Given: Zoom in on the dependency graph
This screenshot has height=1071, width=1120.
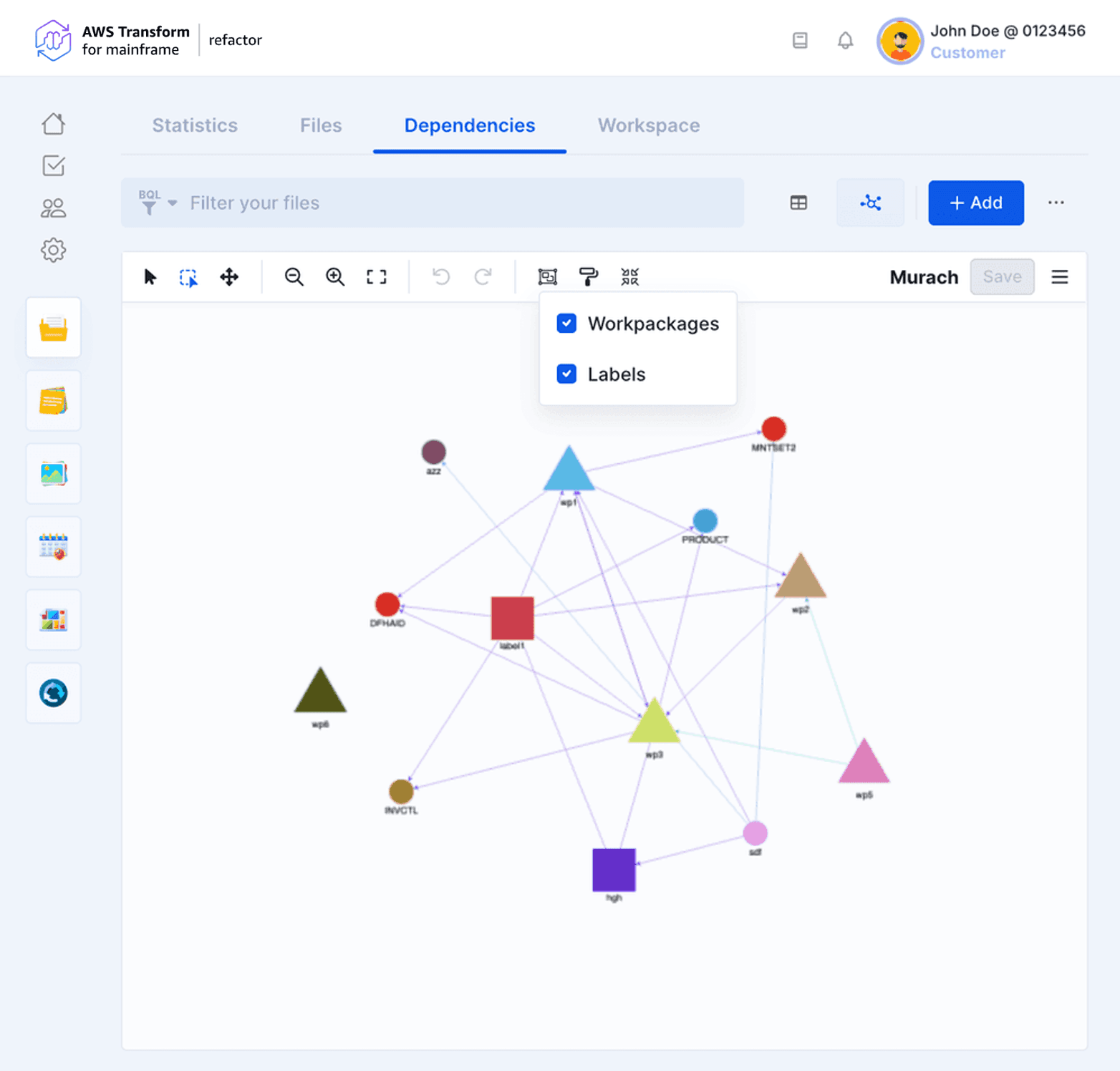Looking at the screenshot, I should point(335,277).
